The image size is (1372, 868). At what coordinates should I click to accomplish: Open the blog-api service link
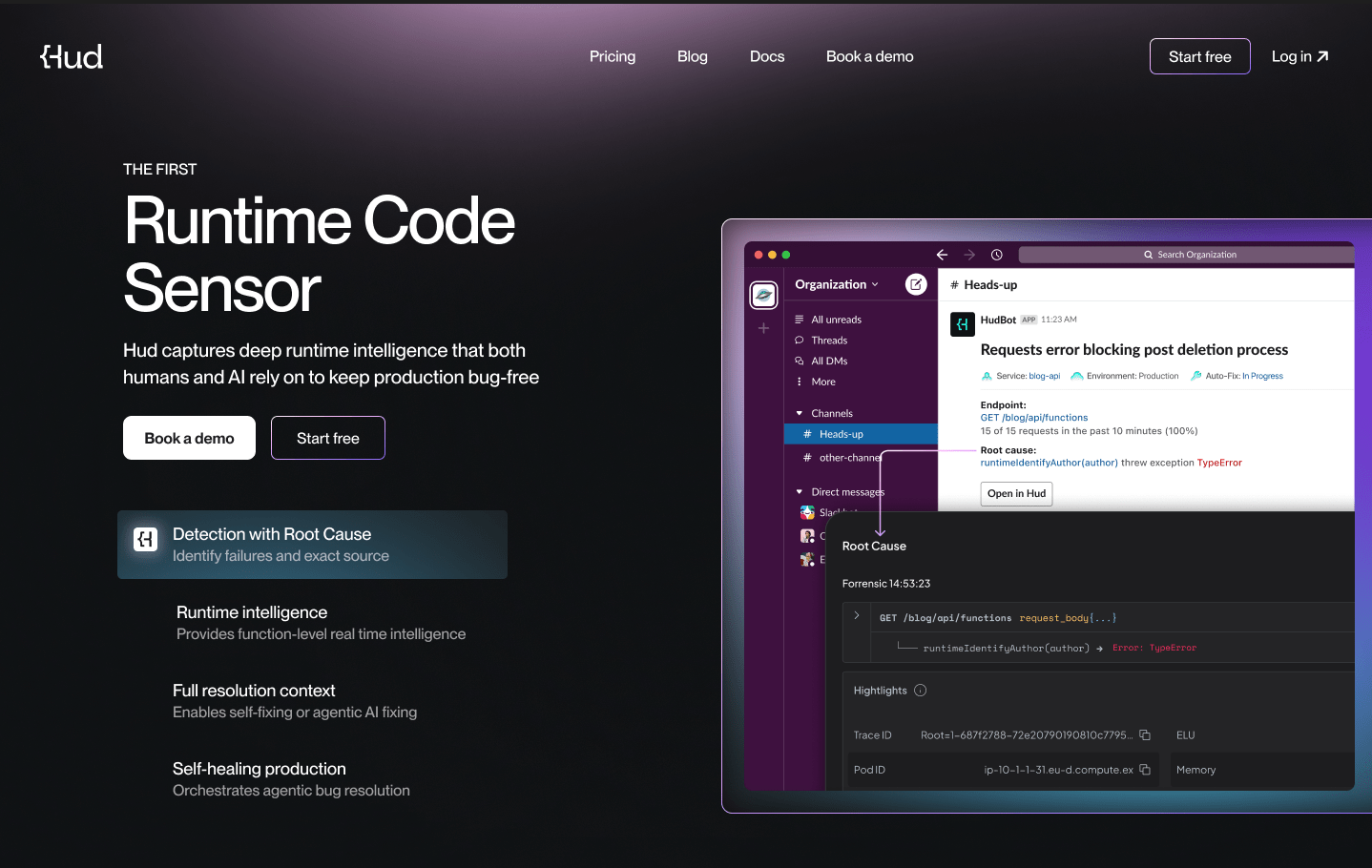1045,376
